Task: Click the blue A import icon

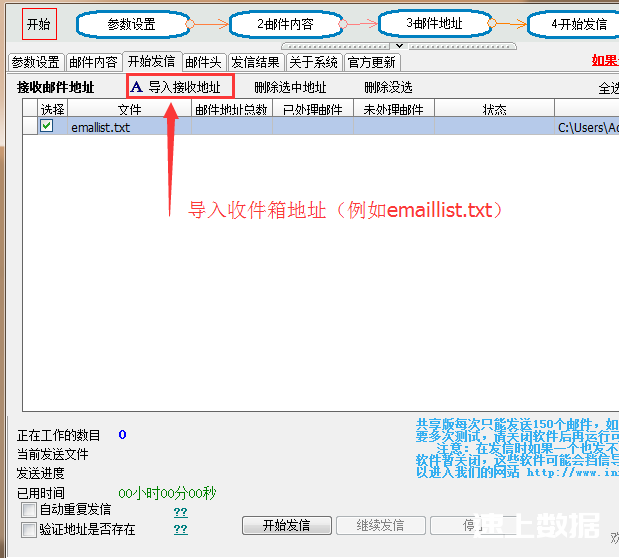Action: point(137,86)
